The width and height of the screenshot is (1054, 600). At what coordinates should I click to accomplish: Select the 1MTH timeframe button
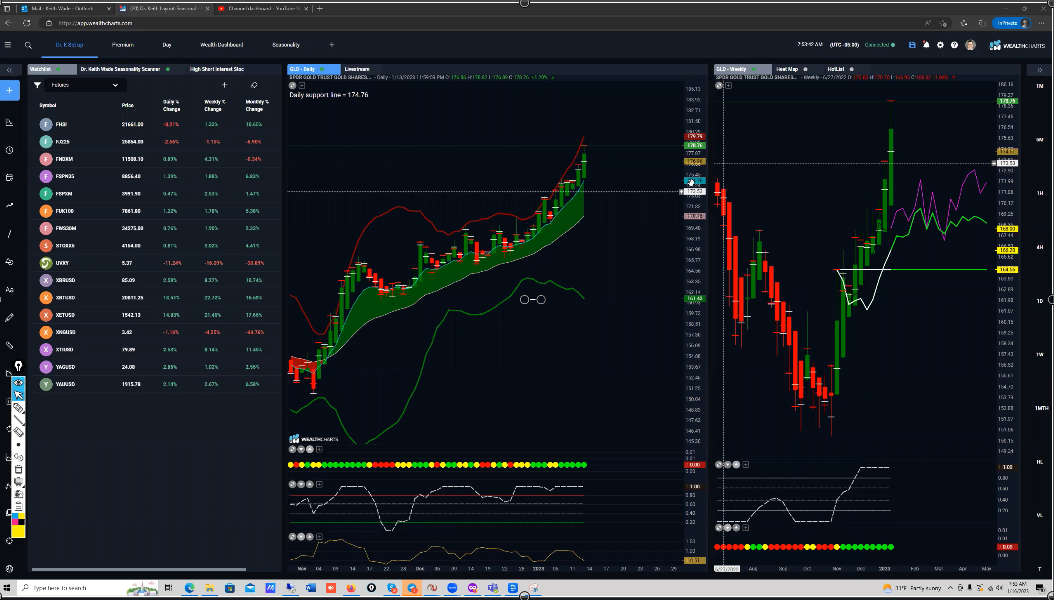click(x=1041, y=409)
